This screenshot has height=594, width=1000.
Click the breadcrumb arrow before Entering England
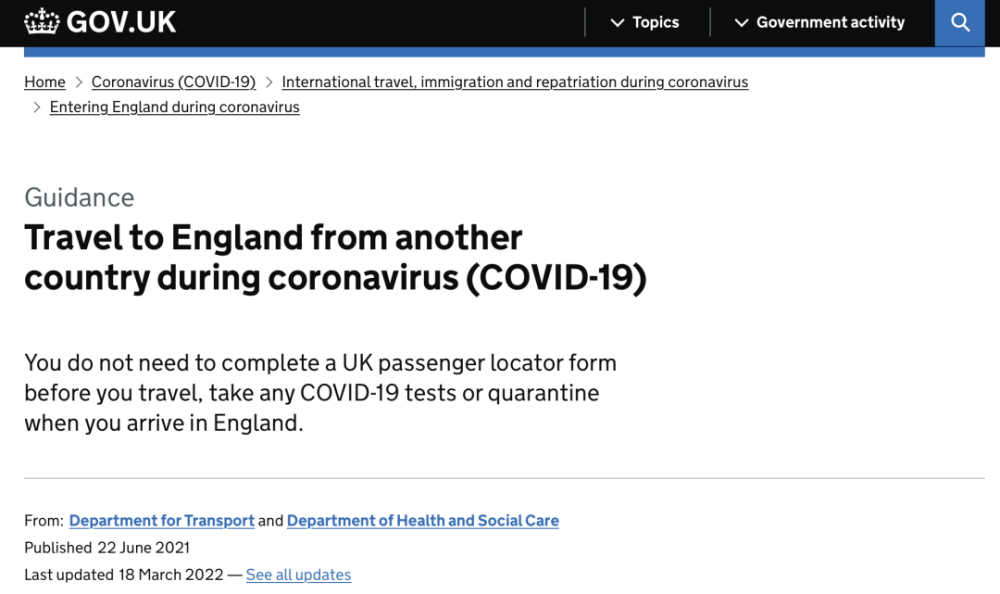coord(37,107)
